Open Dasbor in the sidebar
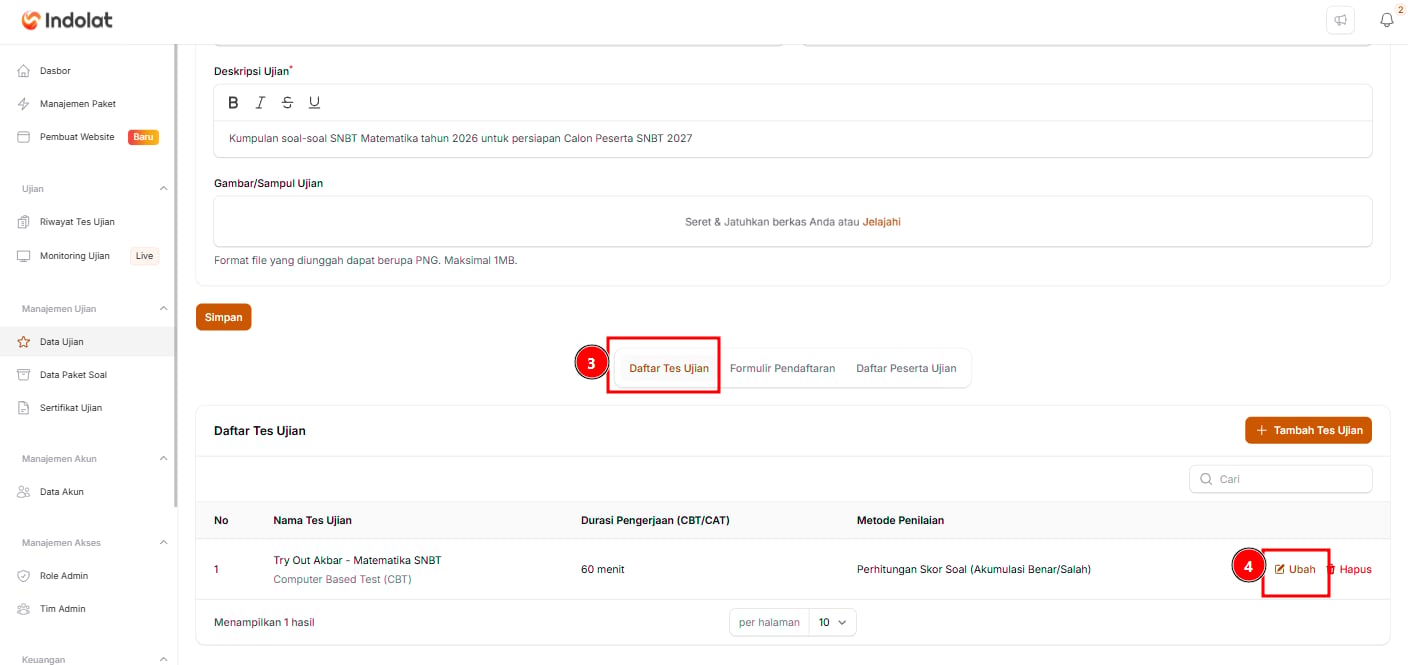1408x665 pixels. point(88,71)
